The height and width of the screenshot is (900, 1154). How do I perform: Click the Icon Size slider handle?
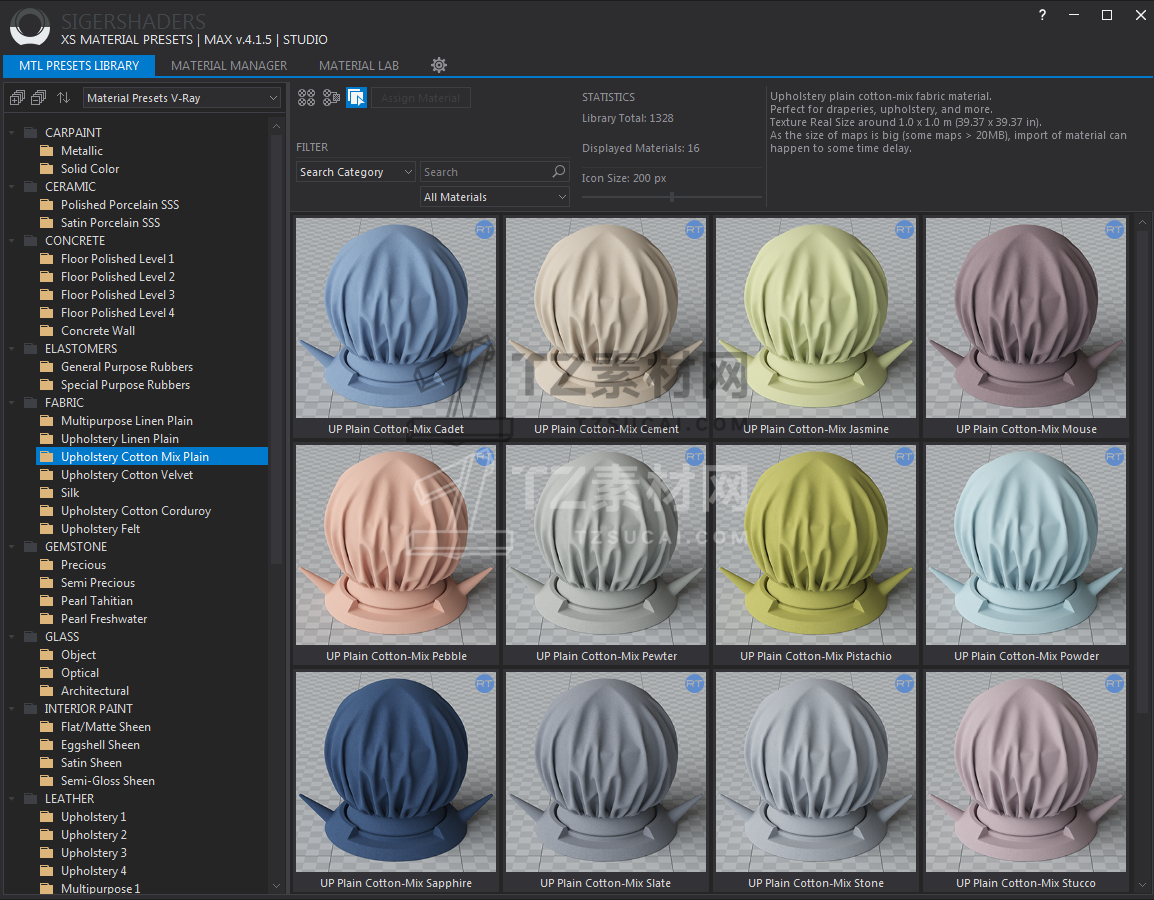click(x=671, y=197)
